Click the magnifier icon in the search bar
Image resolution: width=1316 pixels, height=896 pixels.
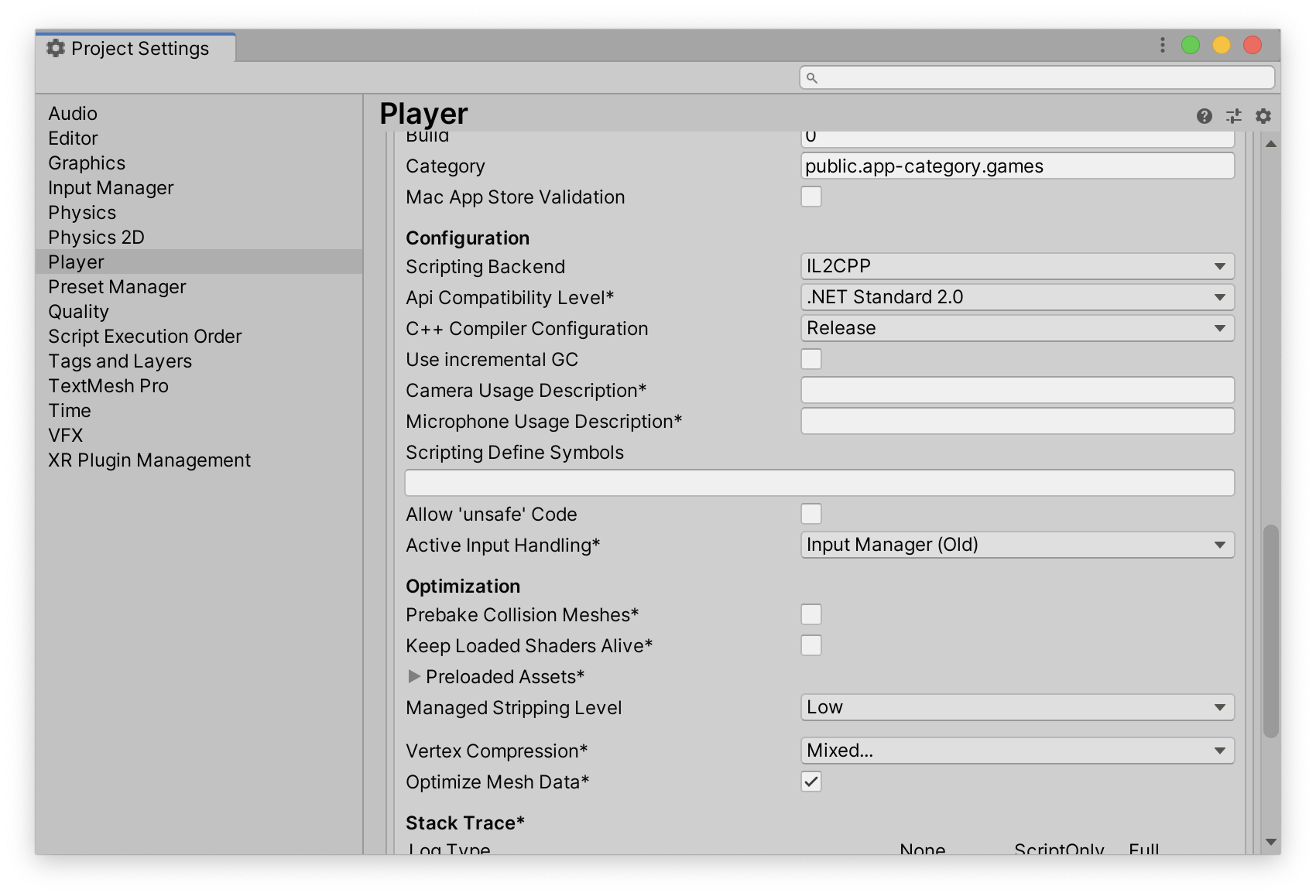click(x=811, y=77)
